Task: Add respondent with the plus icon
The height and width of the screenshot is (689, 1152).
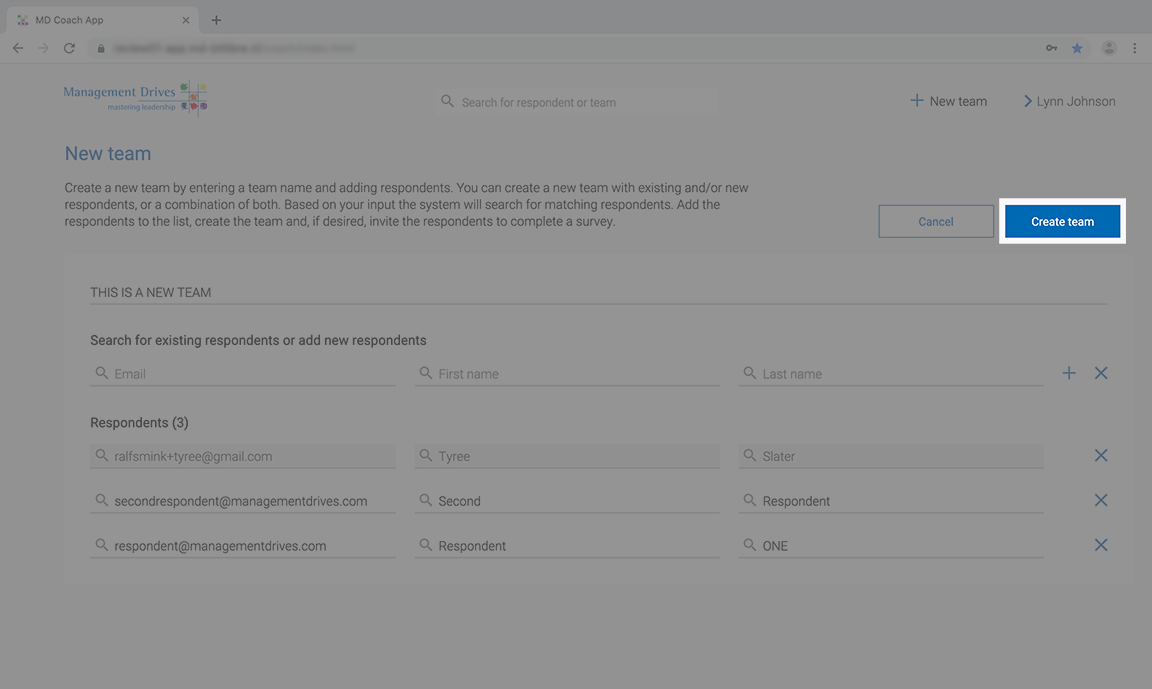Action: (x=1069, y=373)
